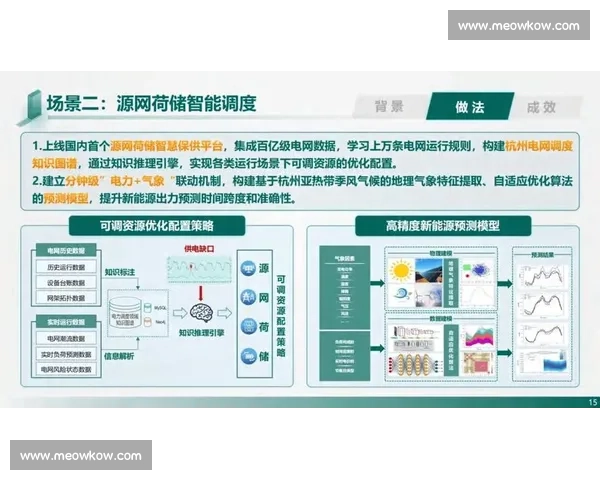The image size is (600, 480).
Task: Click the orange 预测模型 highlighted text
Action: pos(66,198)
